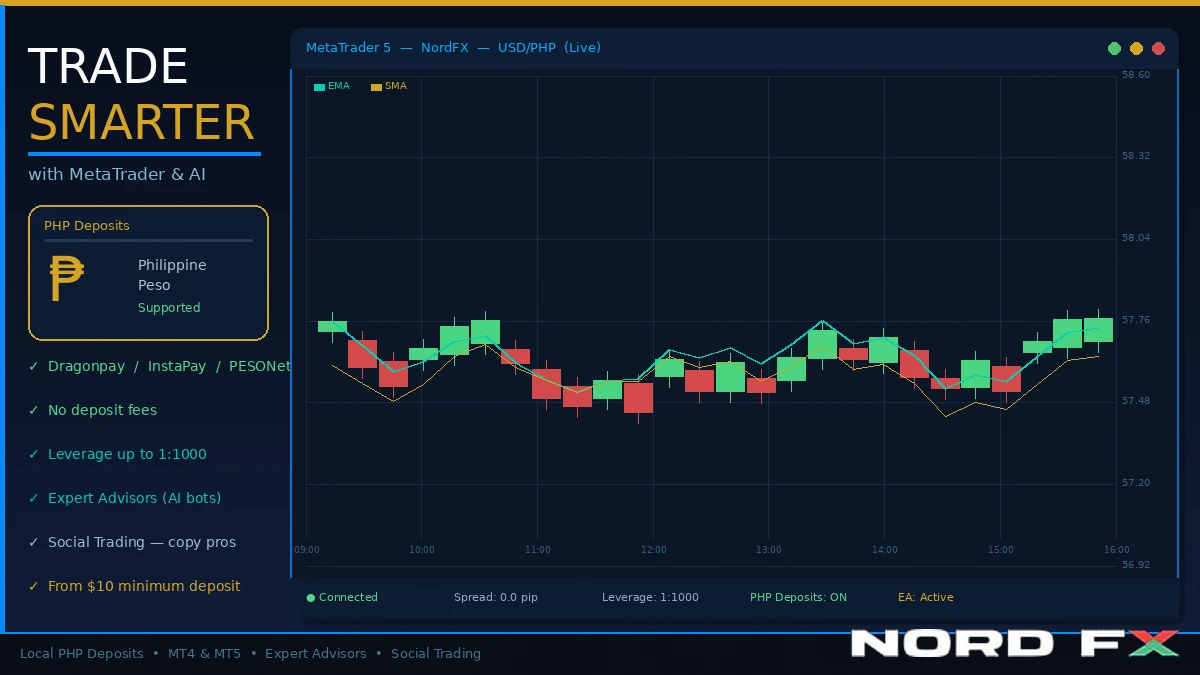
Task: Click the green window dot in title bar
Action: (1114, 48)
